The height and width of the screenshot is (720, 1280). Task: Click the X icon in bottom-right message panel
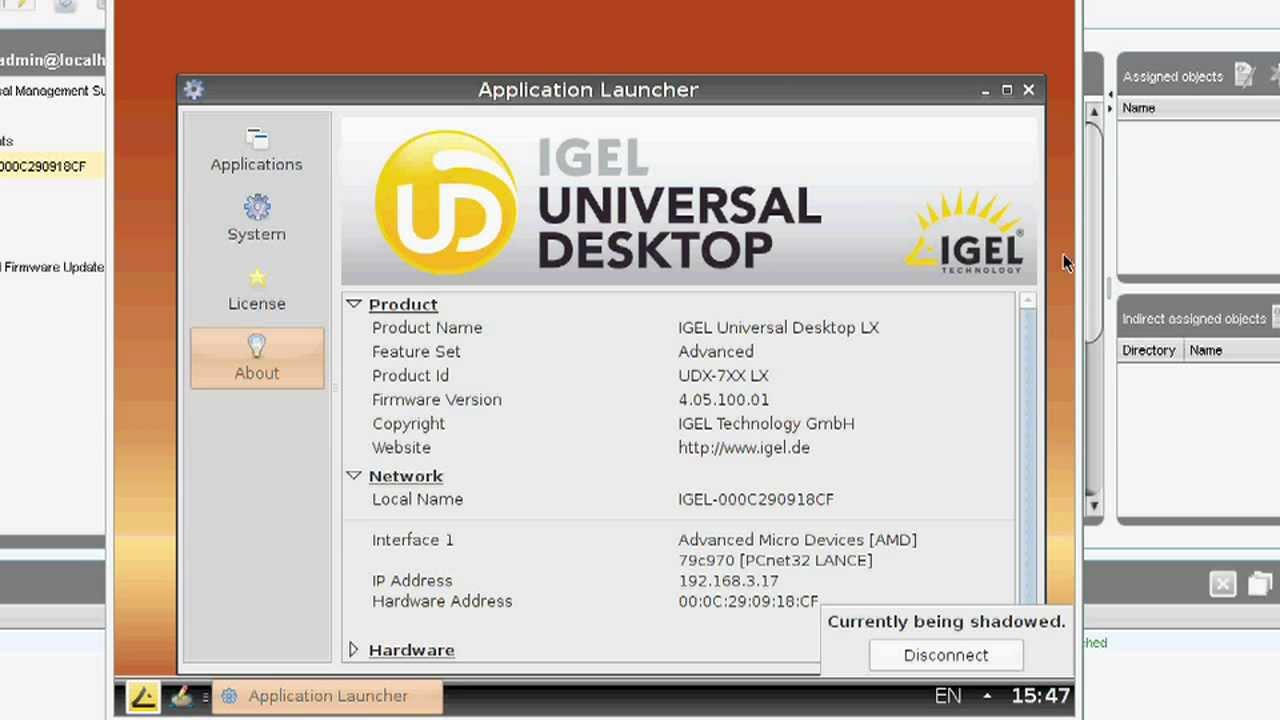click(x=1223, y=584)
